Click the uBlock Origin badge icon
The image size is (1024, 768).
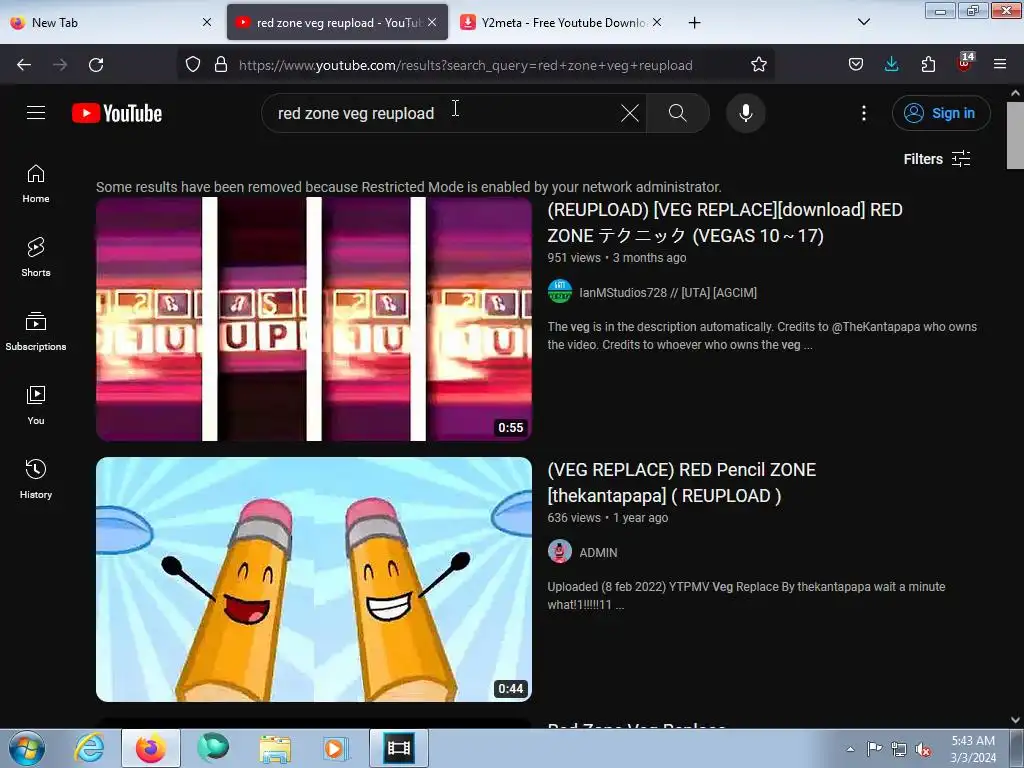coord(965,63)
